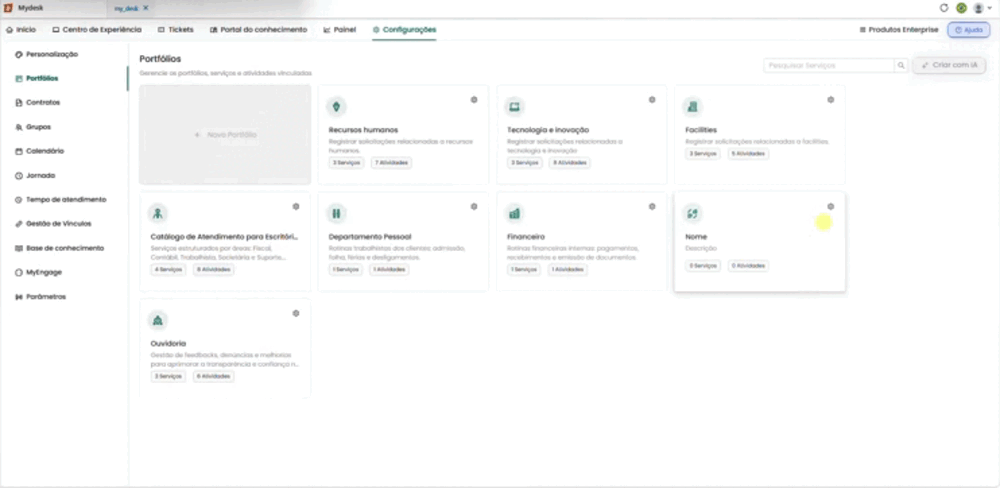Switch to the my_desk tab
The height and width of the screenshot is (488, 1000).
126,8
